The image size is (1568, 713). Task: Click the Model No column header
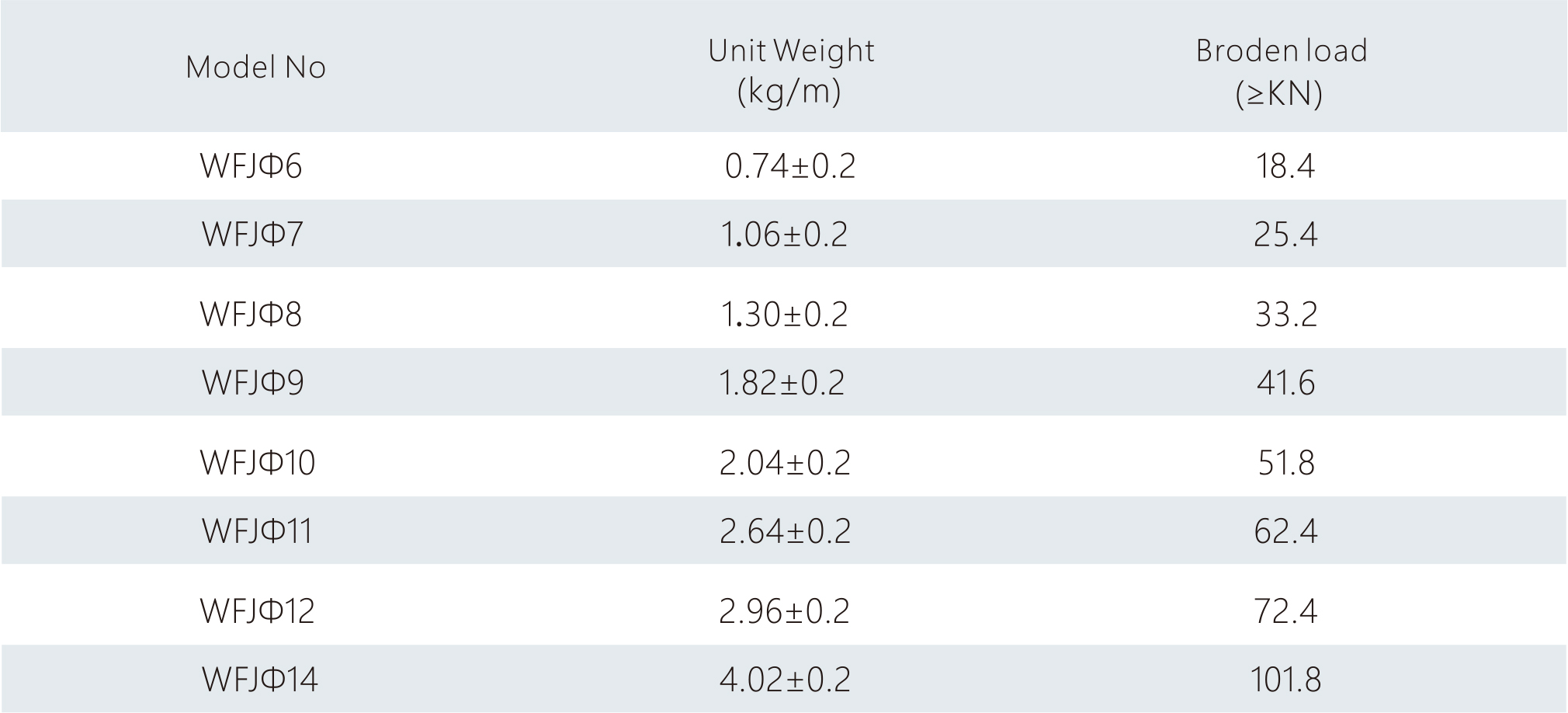255,68
